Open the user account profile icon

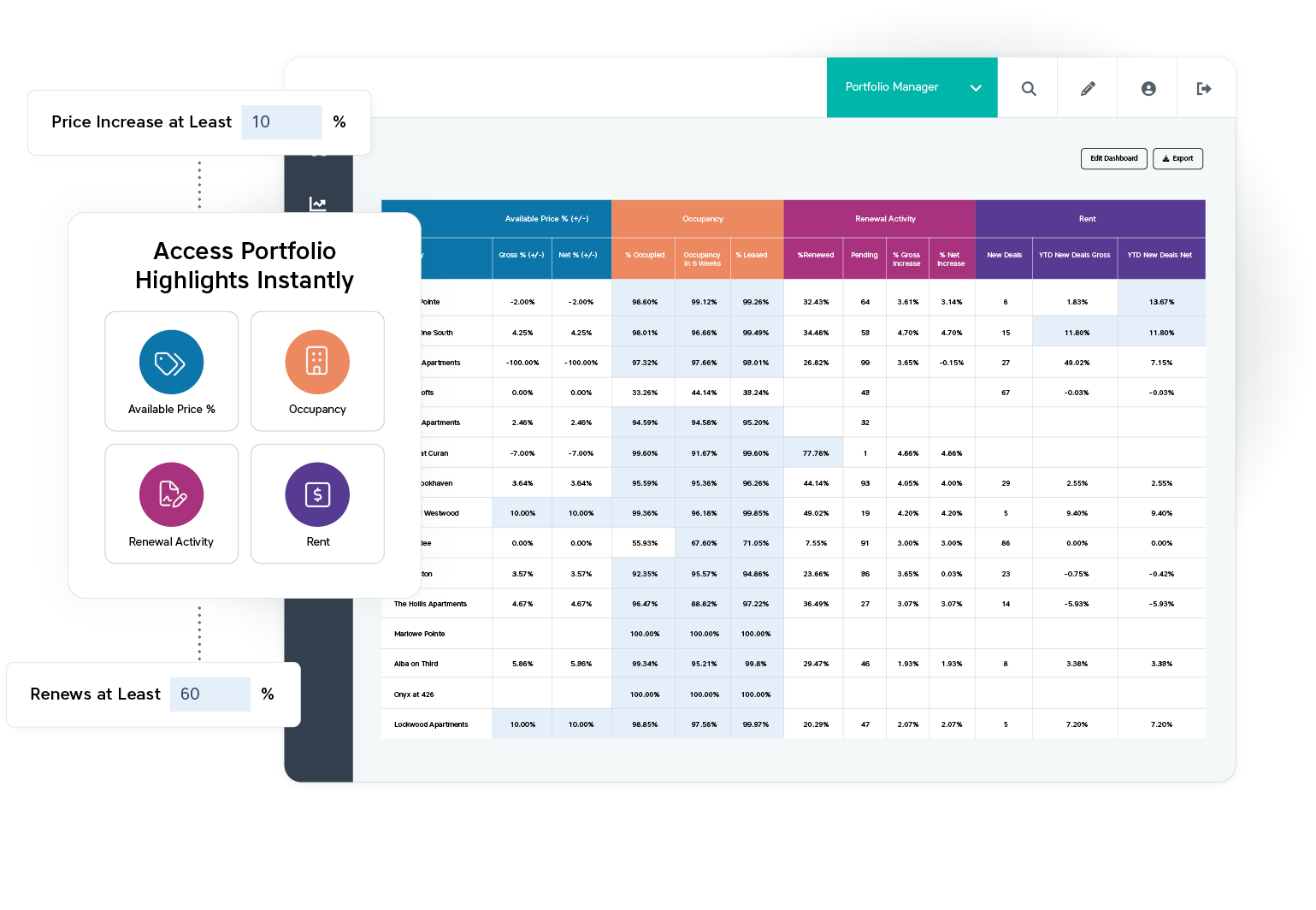pyautogui.click(x=1148, y=88)
